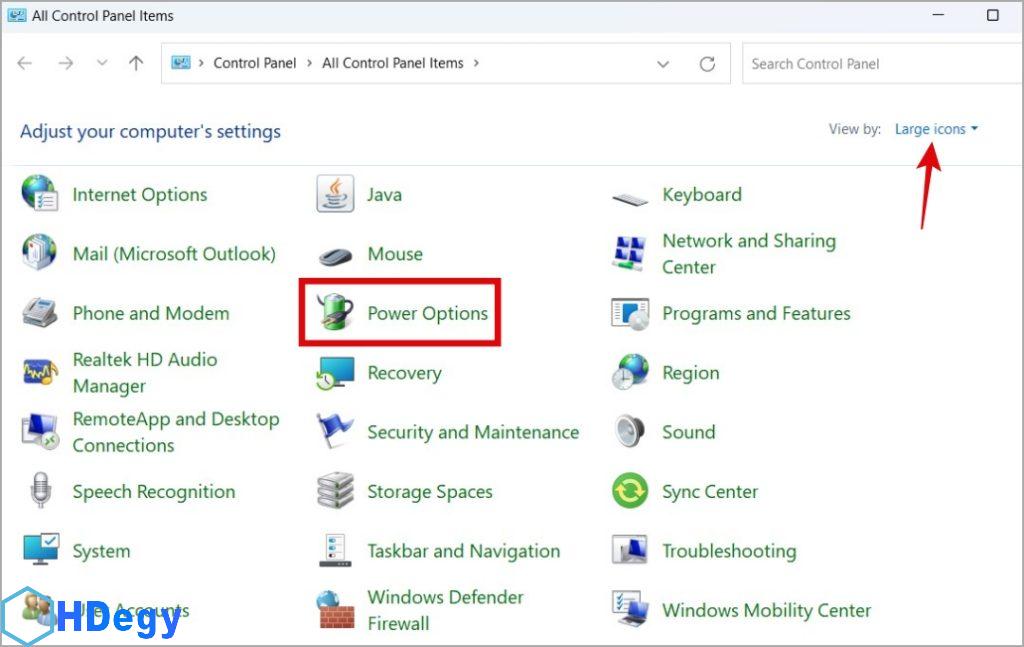Expand the View by Large icons dropdown
The height and width of the screenshot is (647, 1024).
pyautogui.click(x=936, y=129)
